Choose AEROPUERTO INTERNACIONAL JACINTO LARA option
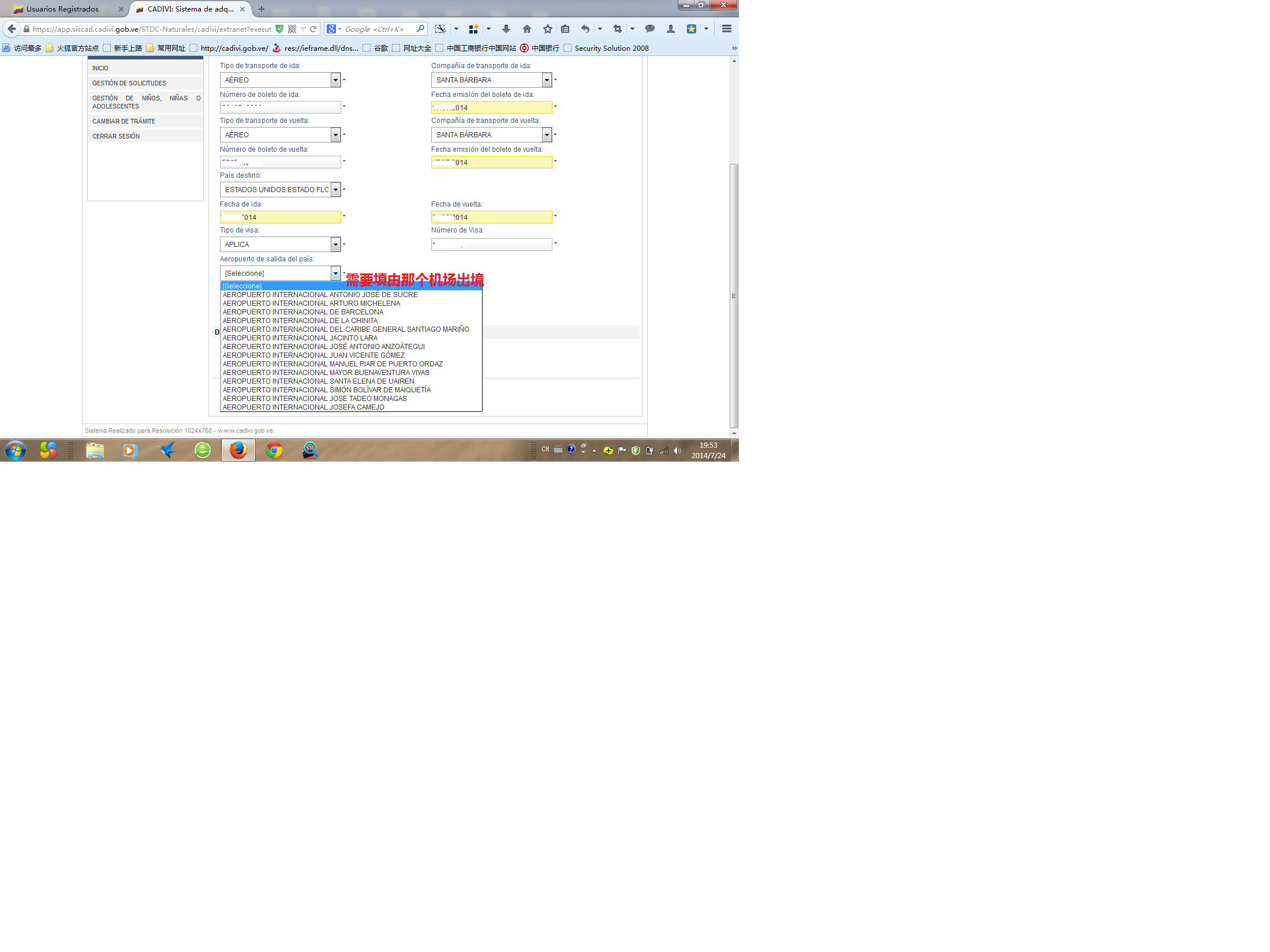This screenshot has height=952, width=1270. click(x=351, y=338)
